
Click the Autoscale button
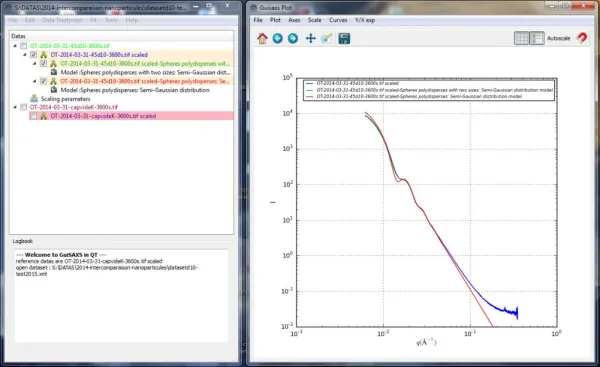558,38
